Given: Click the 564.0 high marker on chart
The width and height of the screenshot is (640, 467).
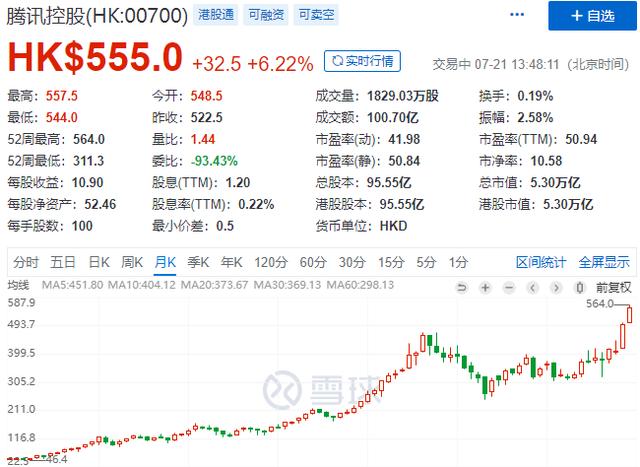Looking at the screenshot, I should tap(600, 304).
